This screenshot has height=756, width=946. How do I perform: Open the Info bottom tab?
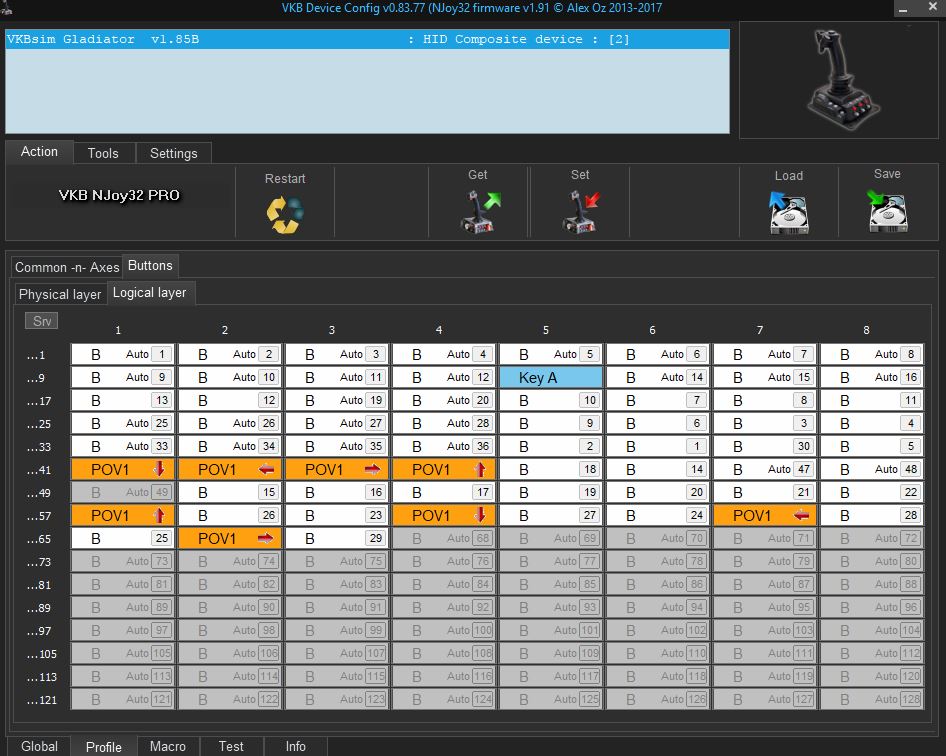pos(296,746)
